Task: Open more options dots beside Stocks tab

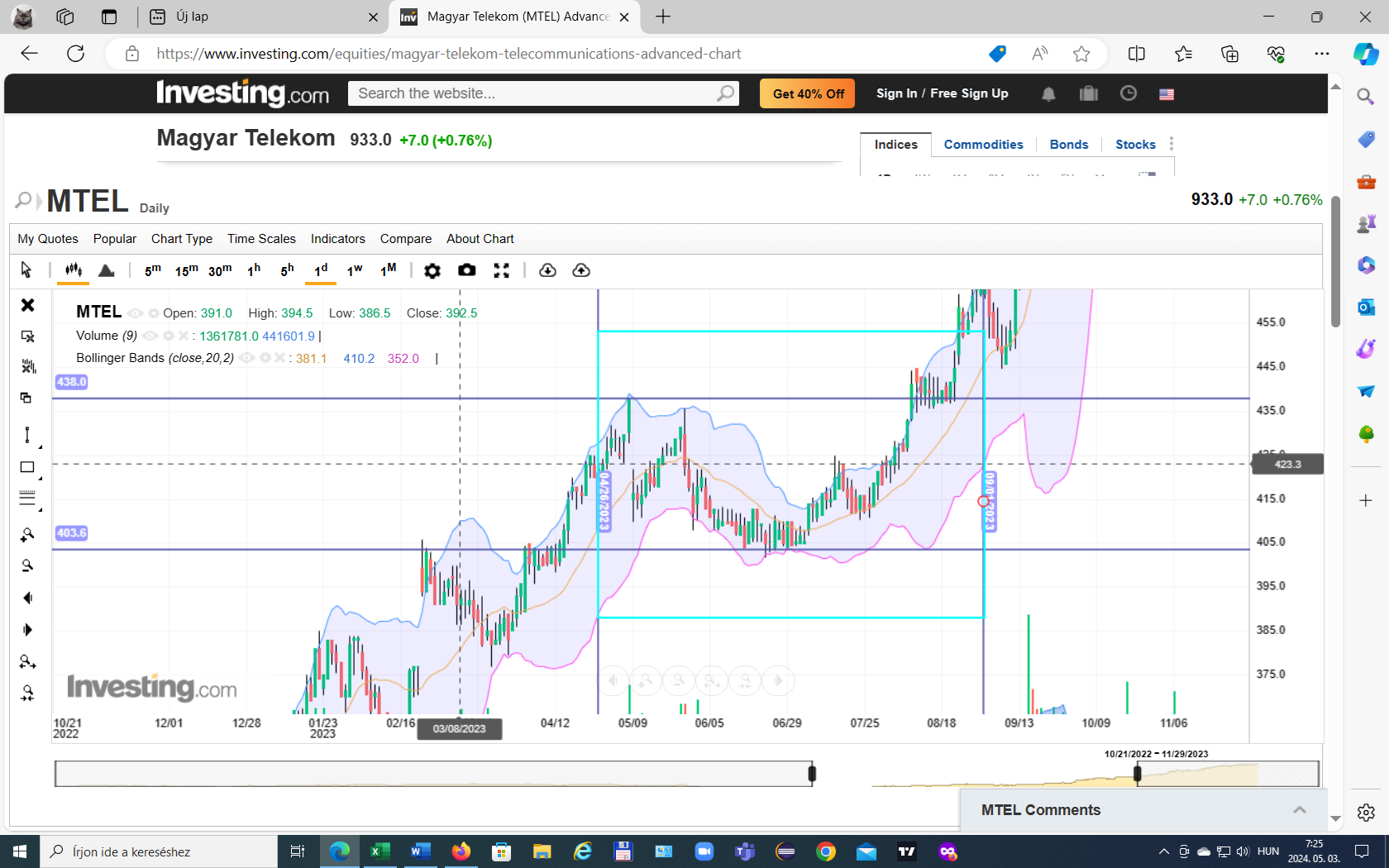Action: (x=1172, y=144)
